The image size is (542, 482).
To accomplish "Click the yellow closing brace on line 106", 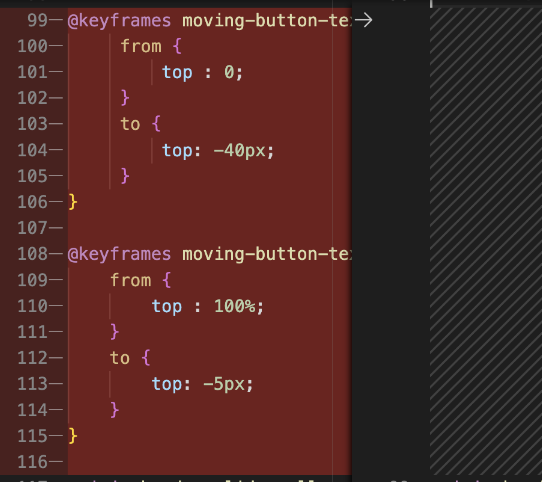I will [73, 202].
